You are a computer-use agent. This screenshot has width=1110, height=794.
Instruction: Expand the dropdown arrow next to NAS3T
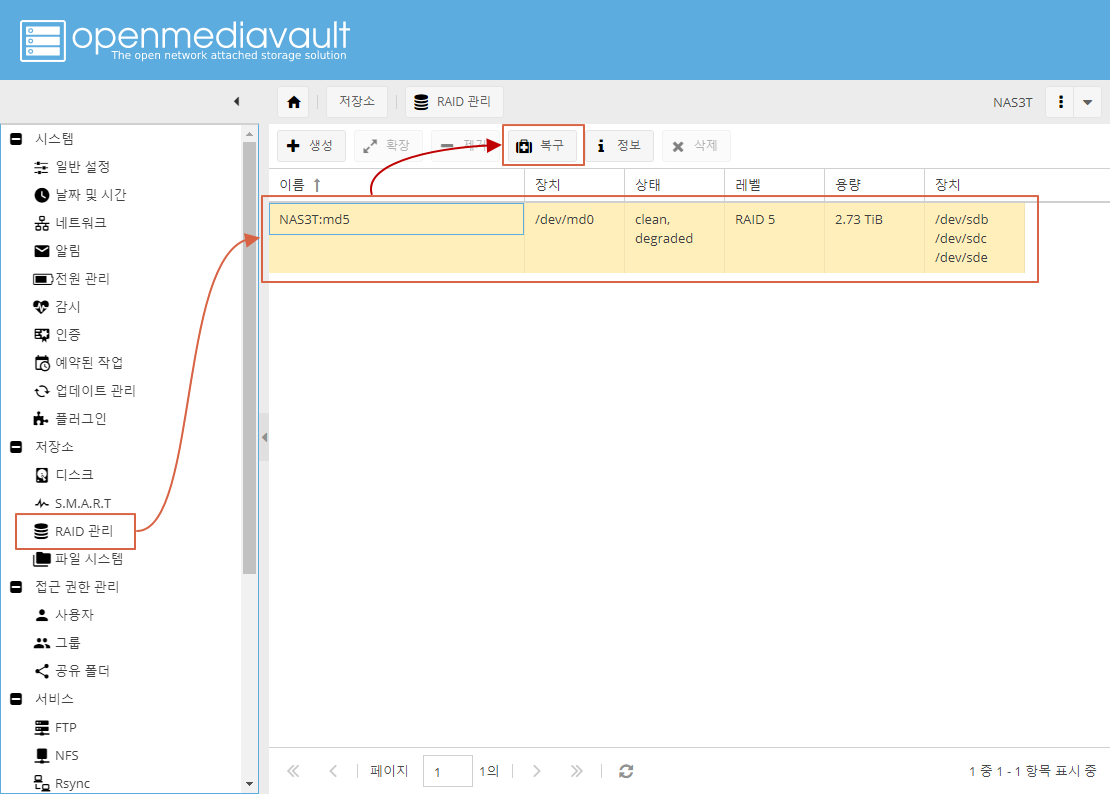[x=1087, y=102]
